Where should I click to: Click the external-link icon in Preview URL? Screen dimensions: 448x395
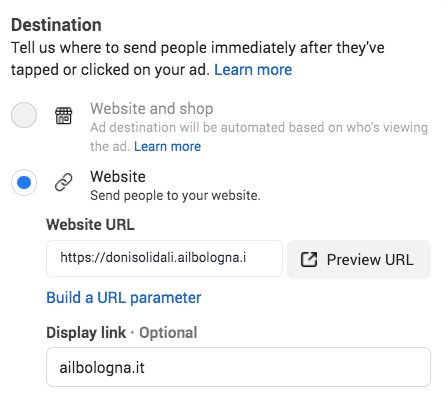click(x=309, y=260)
